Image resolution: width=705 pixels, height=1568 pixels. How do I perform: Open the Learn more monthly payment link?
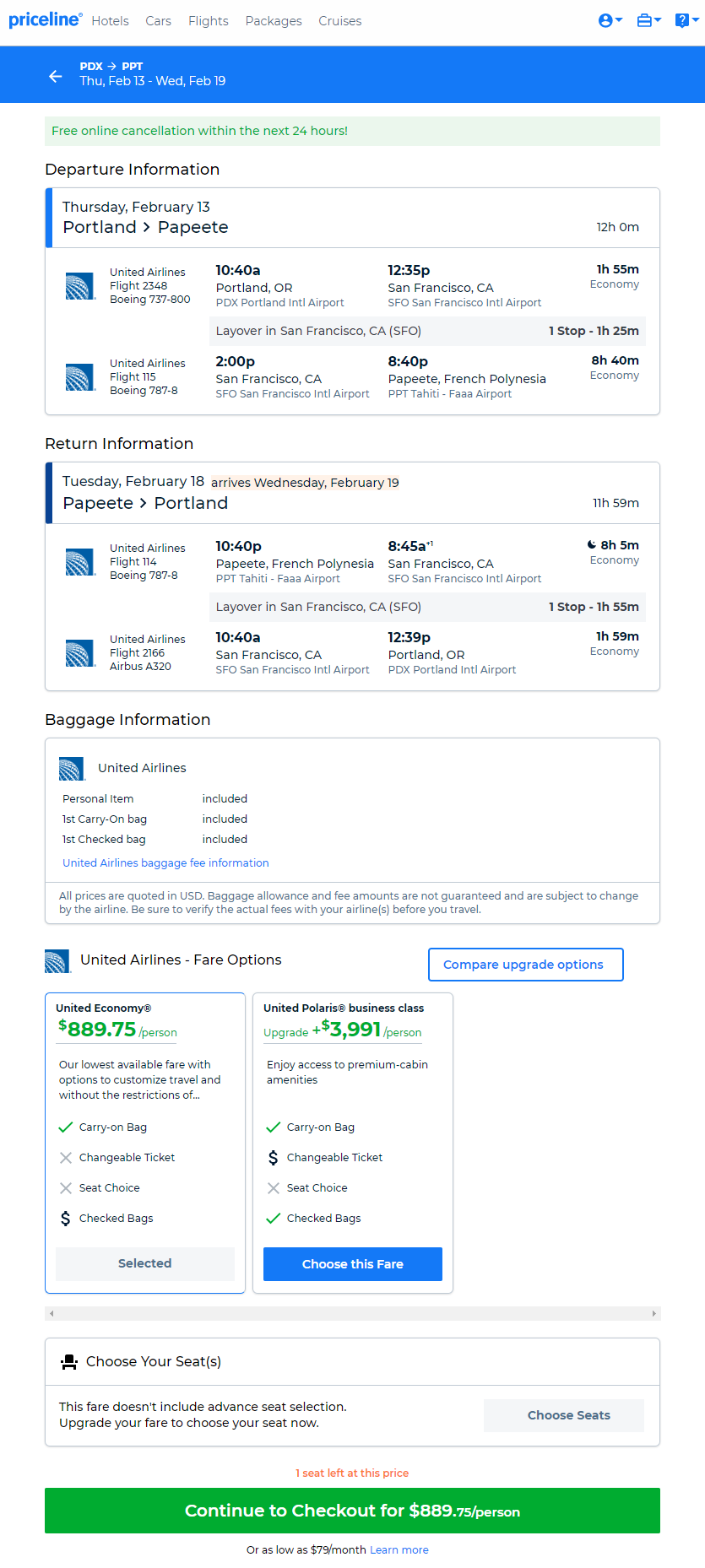(399, 1550)
